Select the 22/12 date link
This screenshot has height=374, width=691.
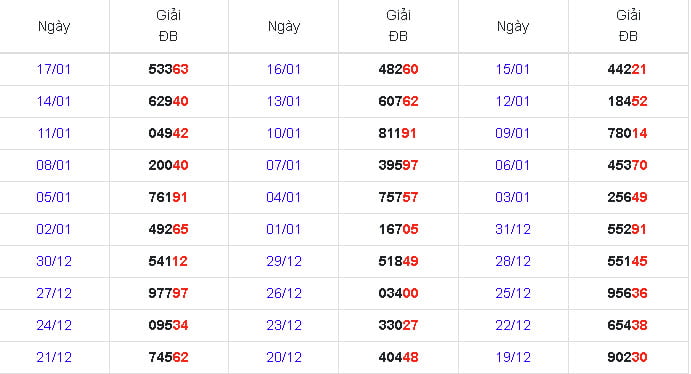click(x=513, y=325)
